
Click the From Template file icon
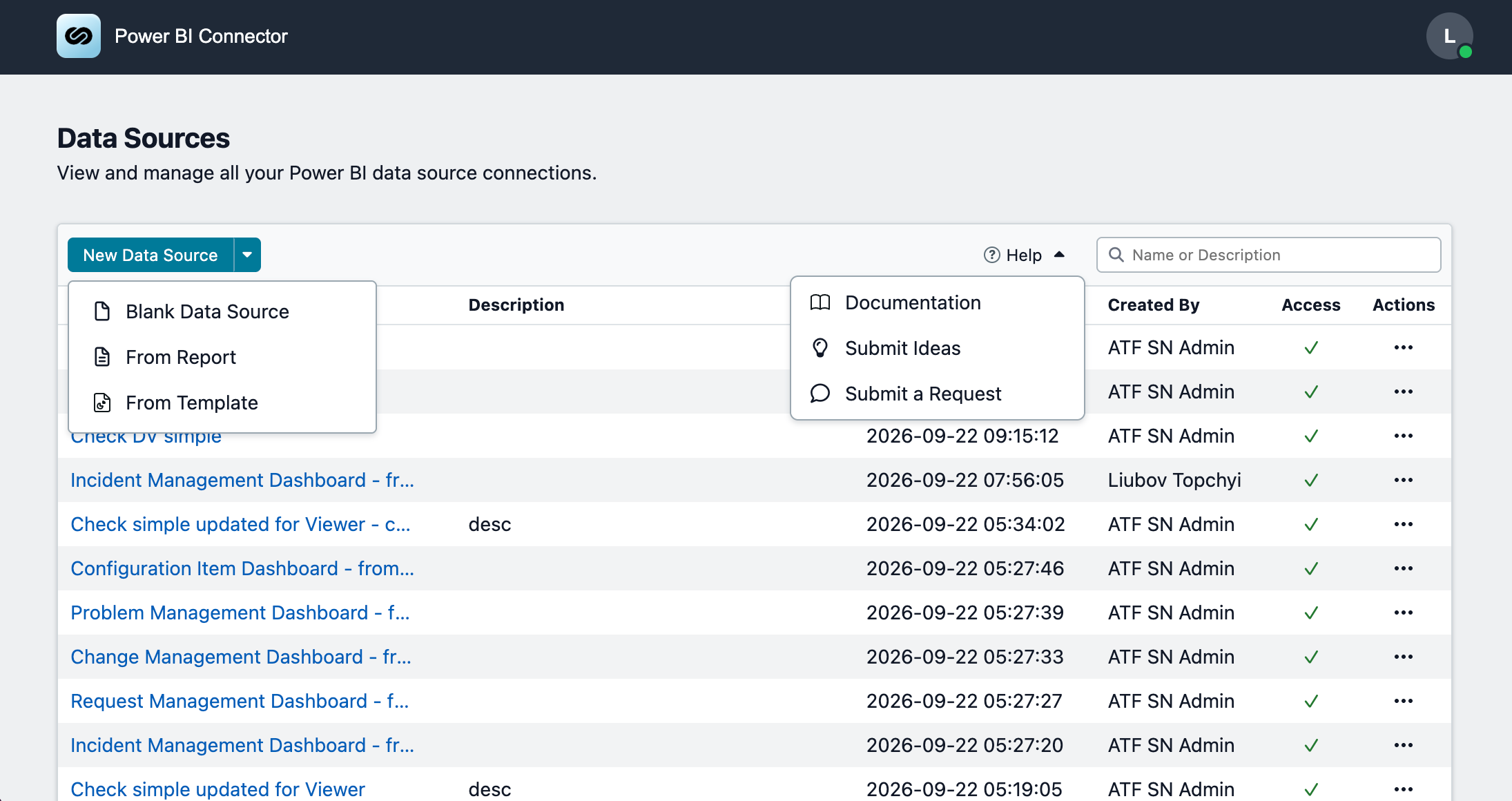tap(102, 403)
